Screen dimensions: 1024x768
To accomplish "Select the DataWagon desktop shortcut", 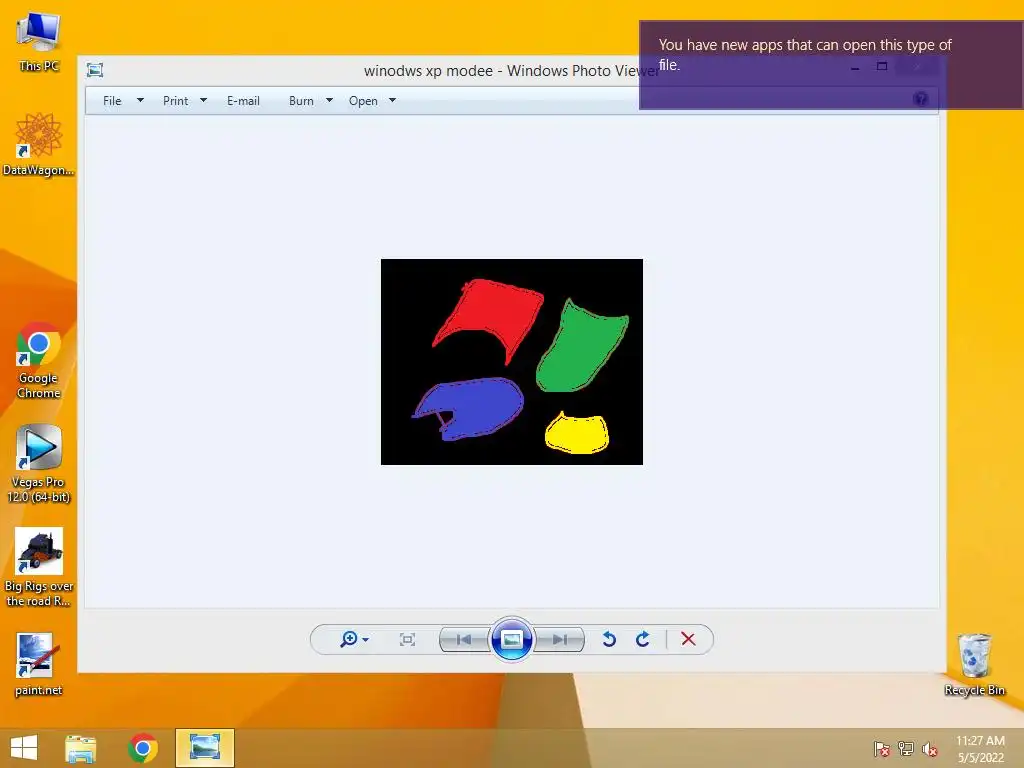I will (x=39, y=144).
